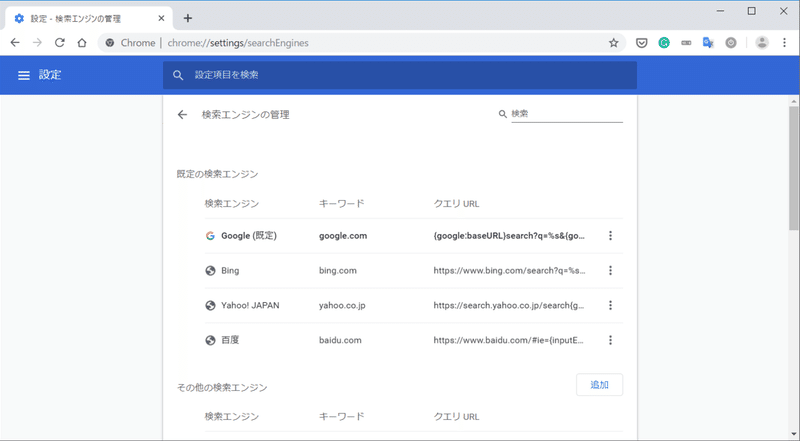Screen dimensions: 800x441
Task: Click the globe icon next to Yahoo! JAPAN
Action: tap(210, 305)
